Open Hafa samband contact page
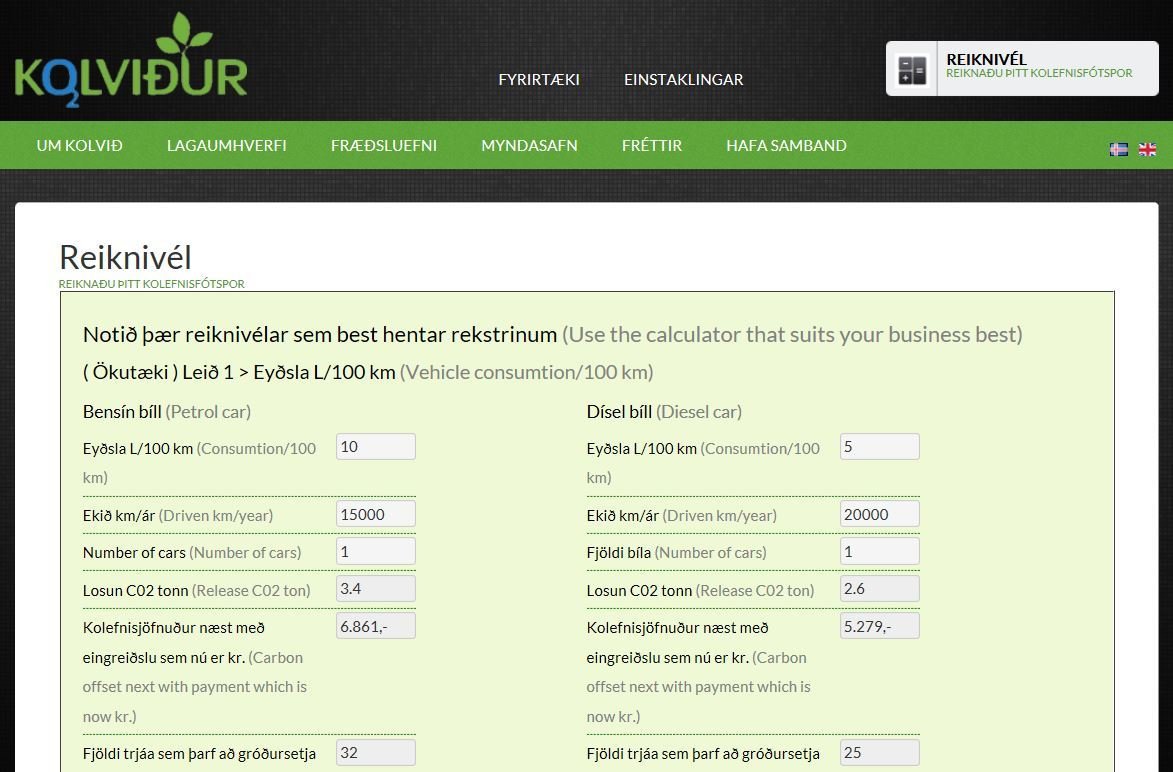This screenshot has width=1173, height=772. [x=786, y=145]
